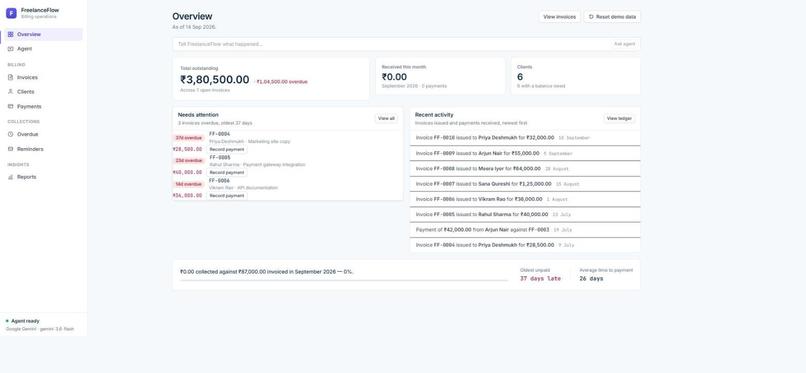
Task: Open the Arjun Nair payment activity row
Action: pyautogui.click(x=525, y=230)
